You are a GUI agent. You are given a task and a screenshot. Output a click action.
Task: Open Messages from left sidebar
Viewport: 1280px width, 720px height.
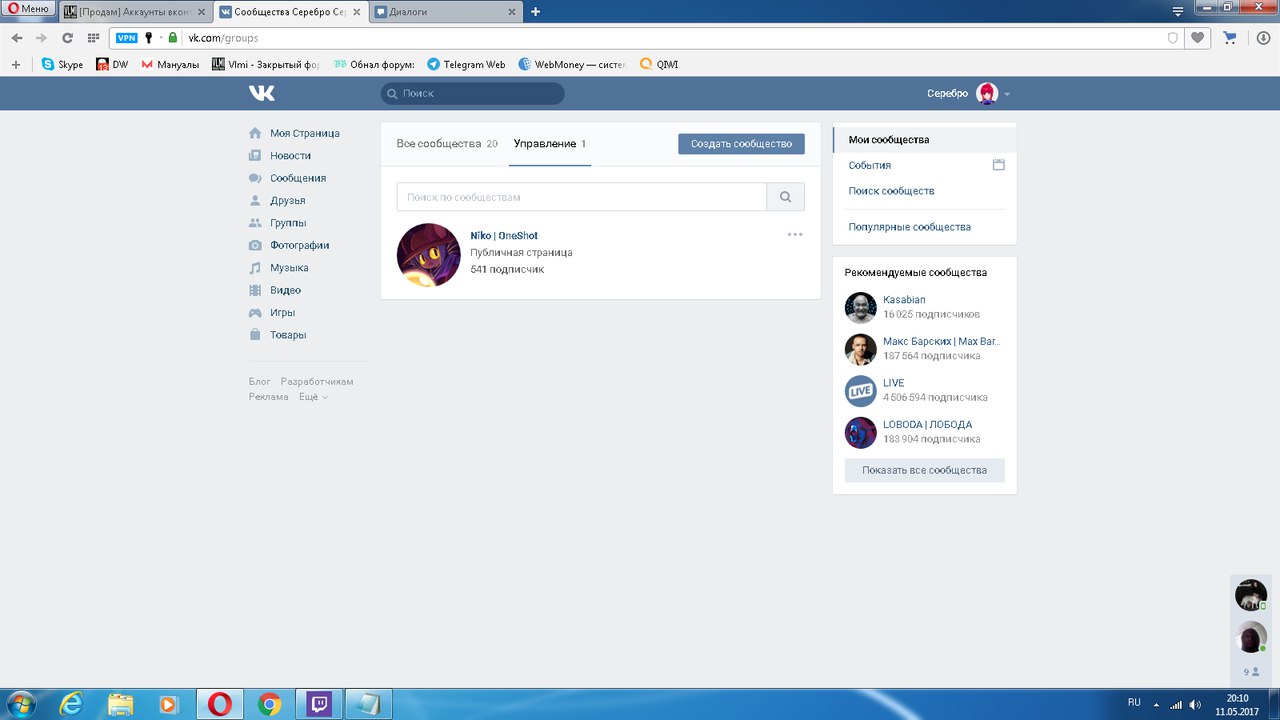[297, 178]
